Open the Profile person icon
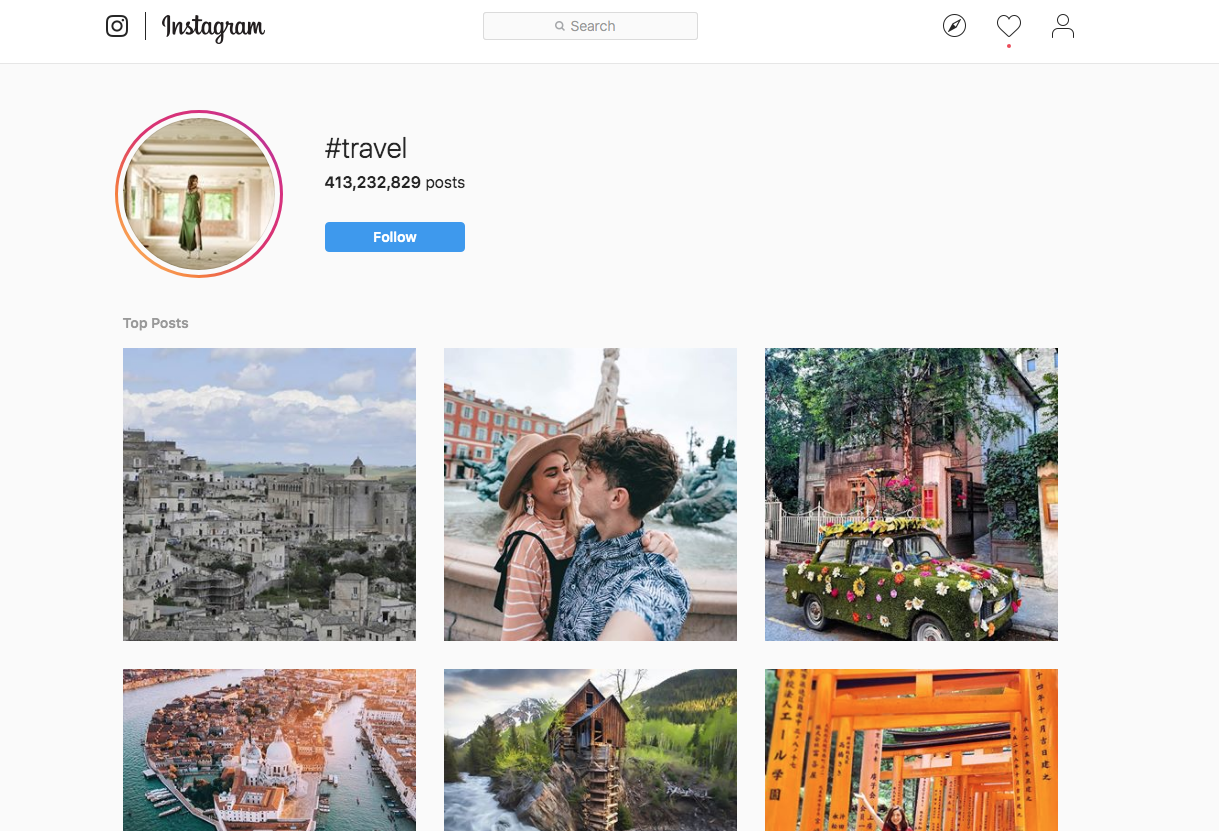Viewport: 1219px width, 831px height. (x=1062, y=26)
